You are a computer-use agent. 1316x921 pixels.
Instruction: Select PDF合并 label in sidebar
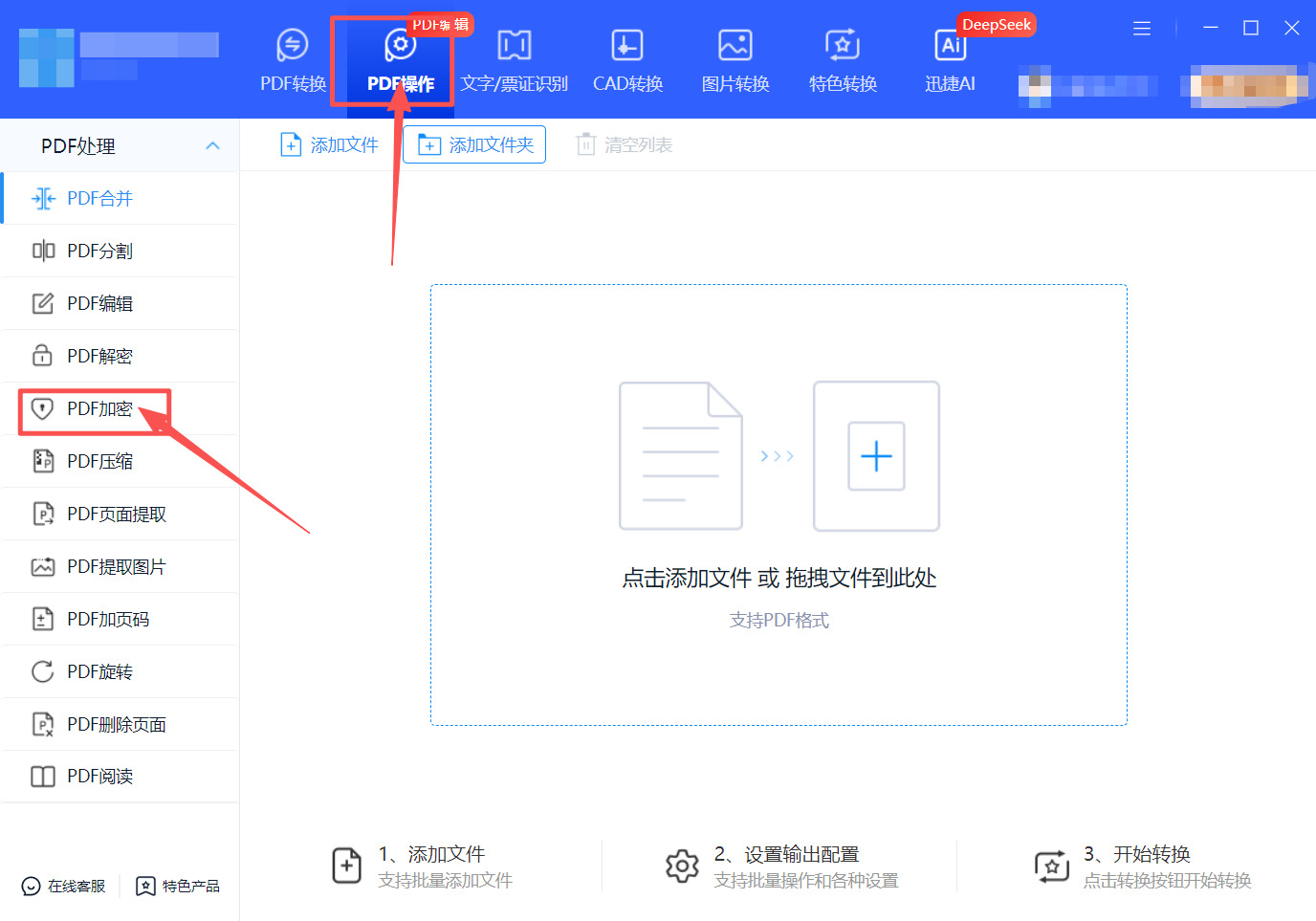(x=99, y=198)
